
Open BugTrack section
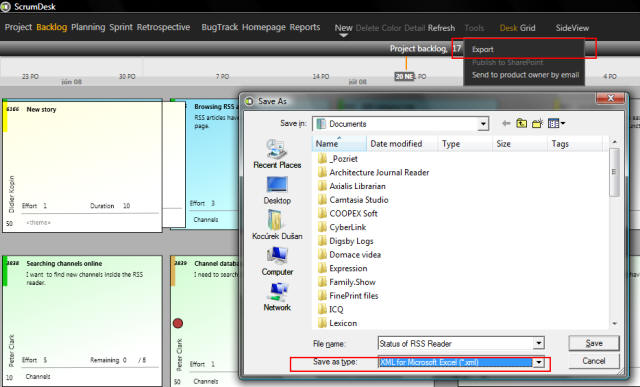pos(220,27)
